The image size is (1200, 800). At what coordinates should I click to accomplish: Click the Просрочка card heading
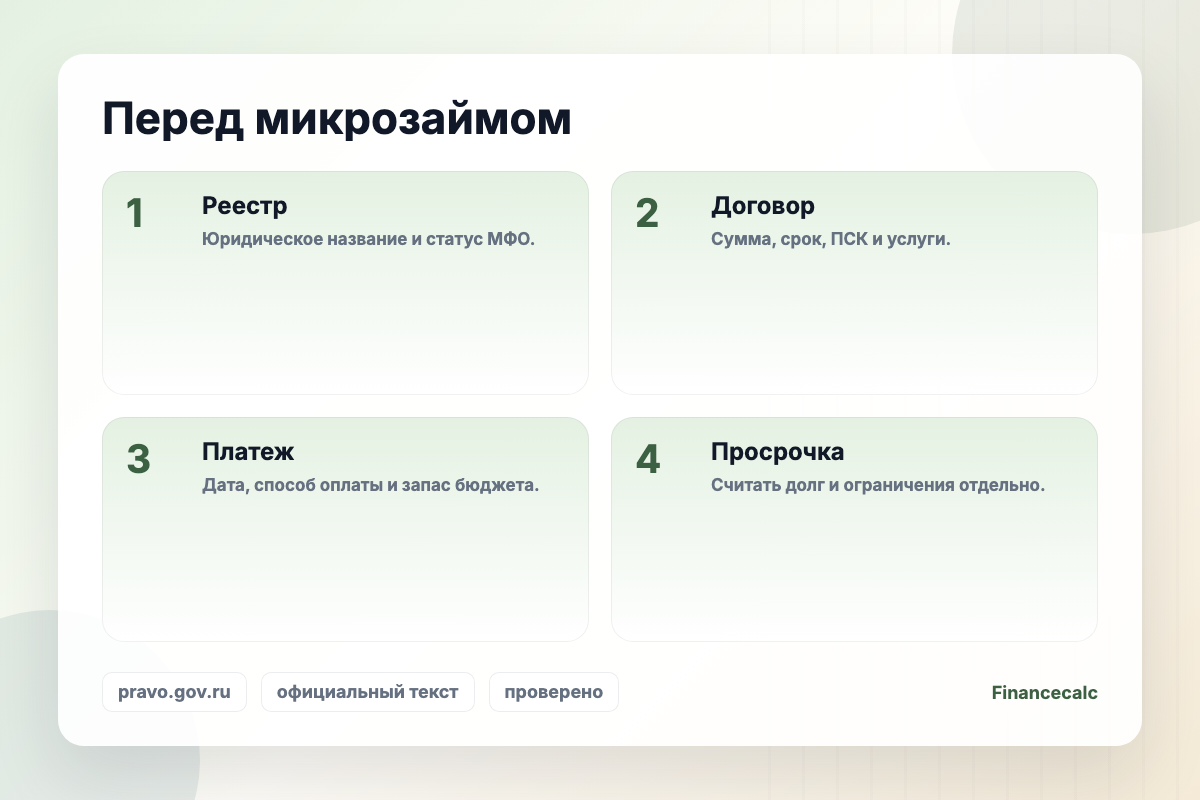click(x=777, y=452)
